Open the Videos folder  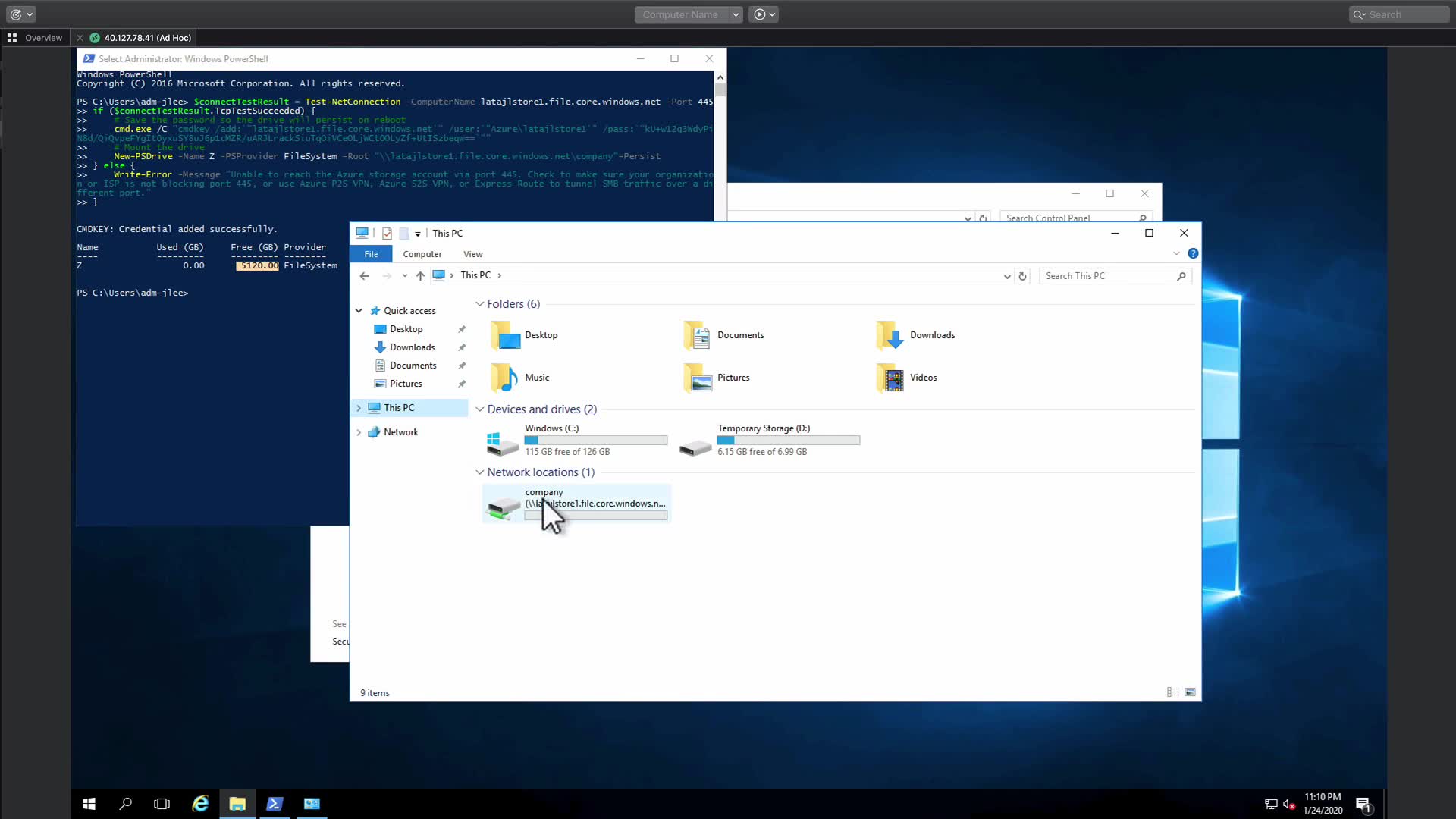click(x=922, y=378)
